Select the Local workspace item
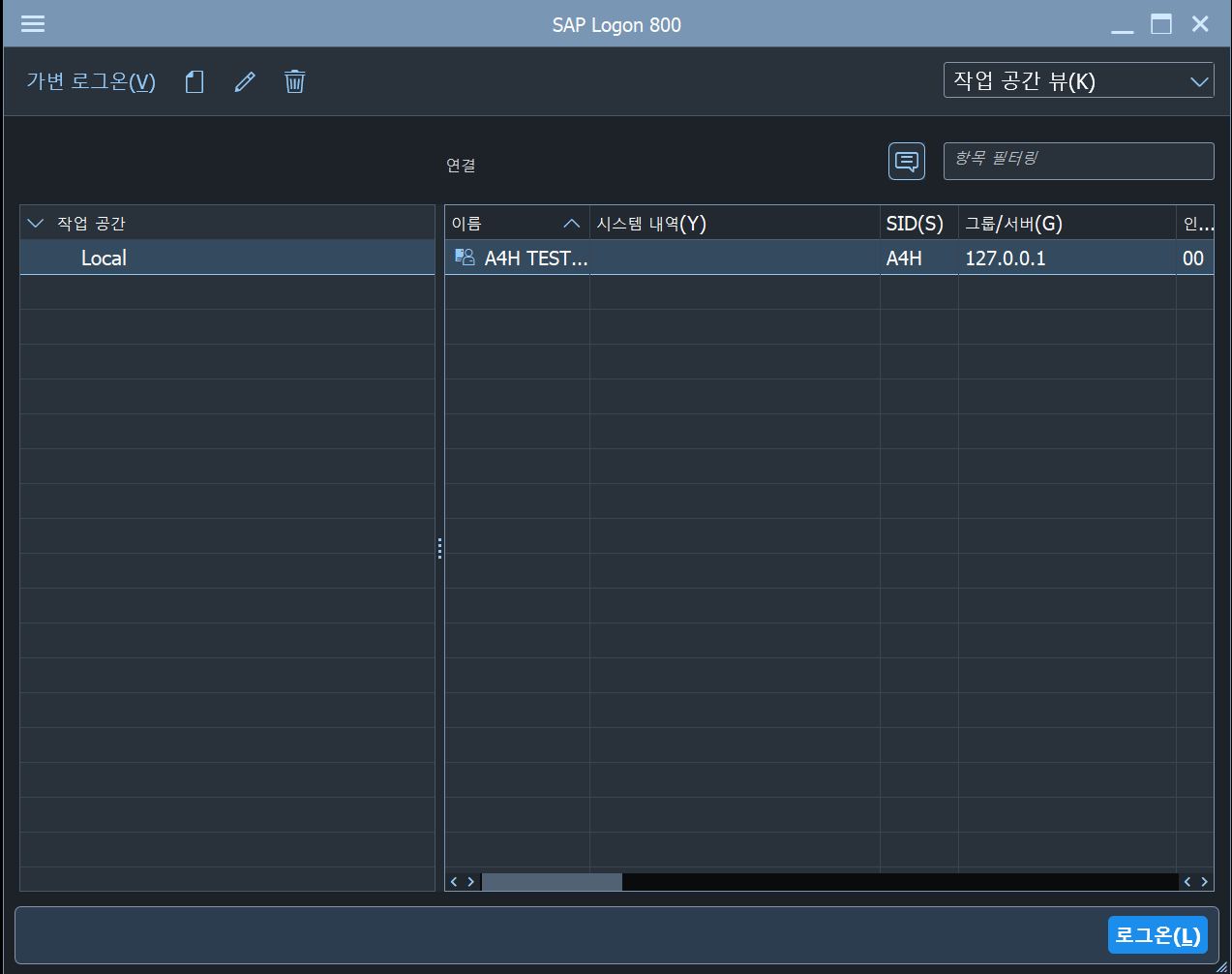Viewport: 1232px width, 974px height. click(227, 258)
